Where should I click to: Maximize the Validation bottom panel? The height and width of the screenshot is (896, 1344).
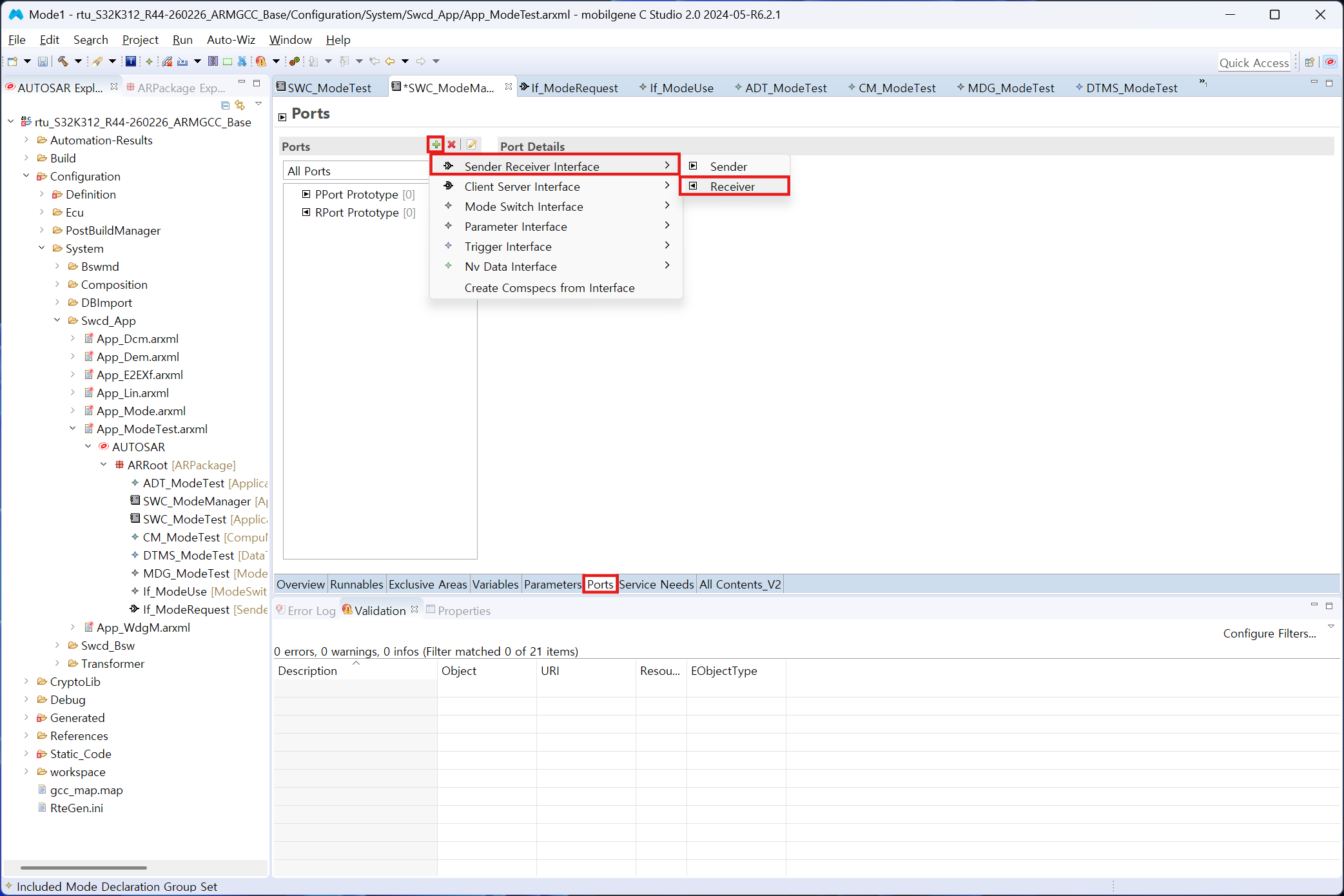click(x=1329, y=605)
